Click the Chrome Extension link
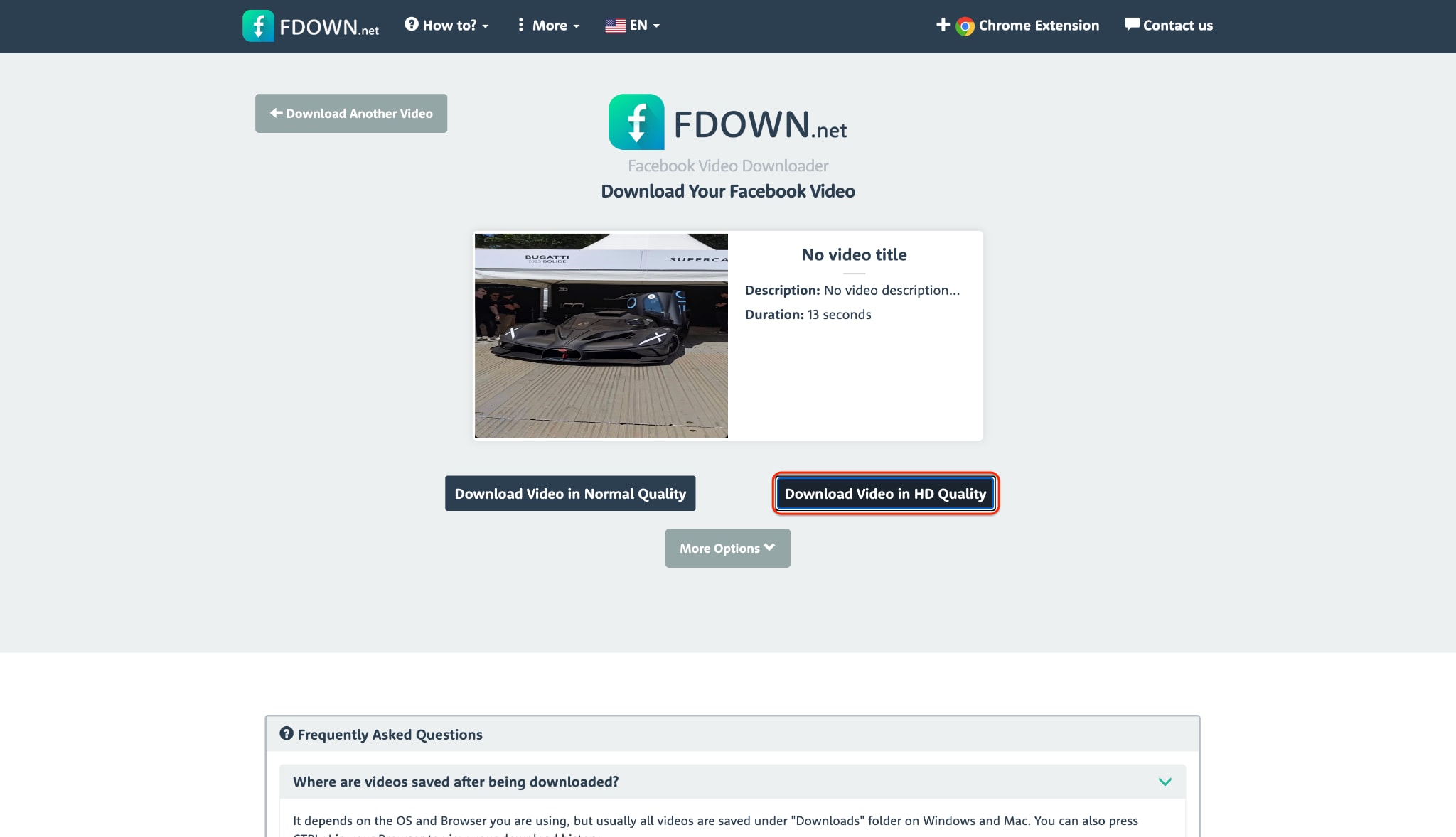Image resolution: width=1456 pixels, height=837 pixels. coord(1017,26)
